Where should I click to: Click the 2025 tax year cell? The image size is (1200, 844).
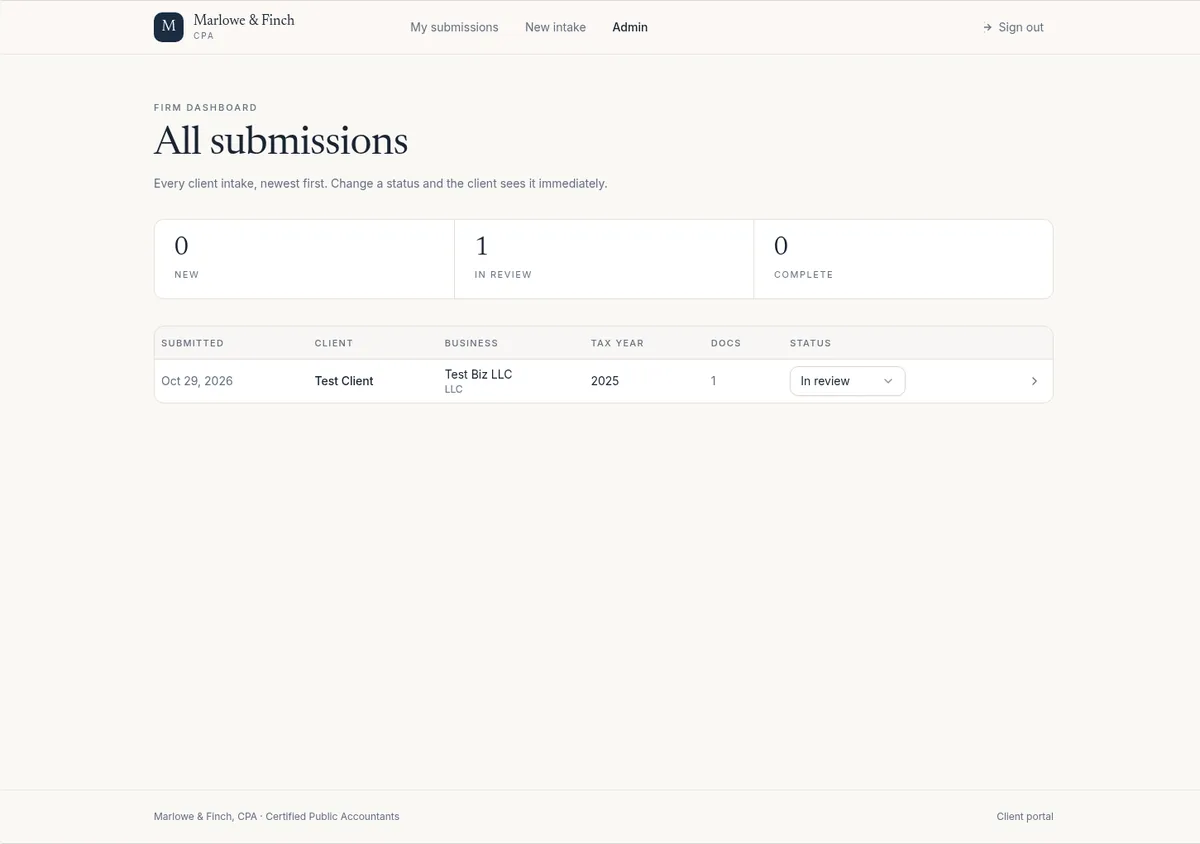(x=605, y=381)
